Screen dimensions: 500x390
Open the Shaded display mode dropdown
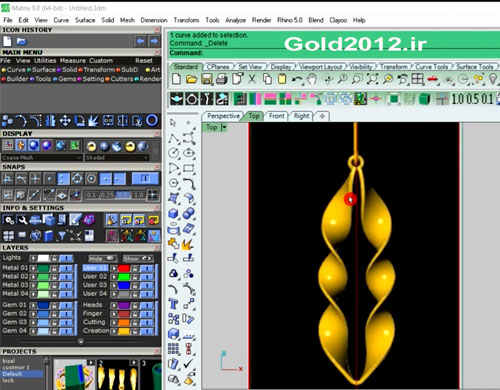[x=117, y=158]
